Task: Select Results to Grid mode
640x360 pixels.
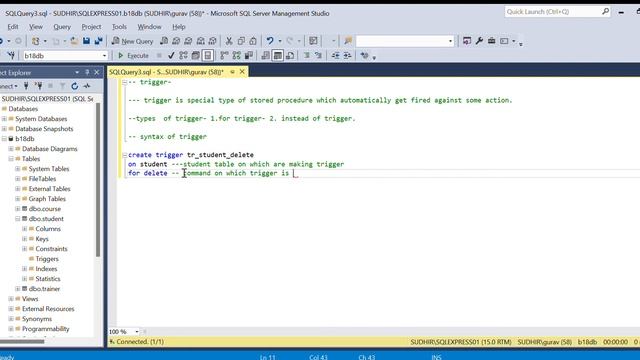Action: pos(278,56)
